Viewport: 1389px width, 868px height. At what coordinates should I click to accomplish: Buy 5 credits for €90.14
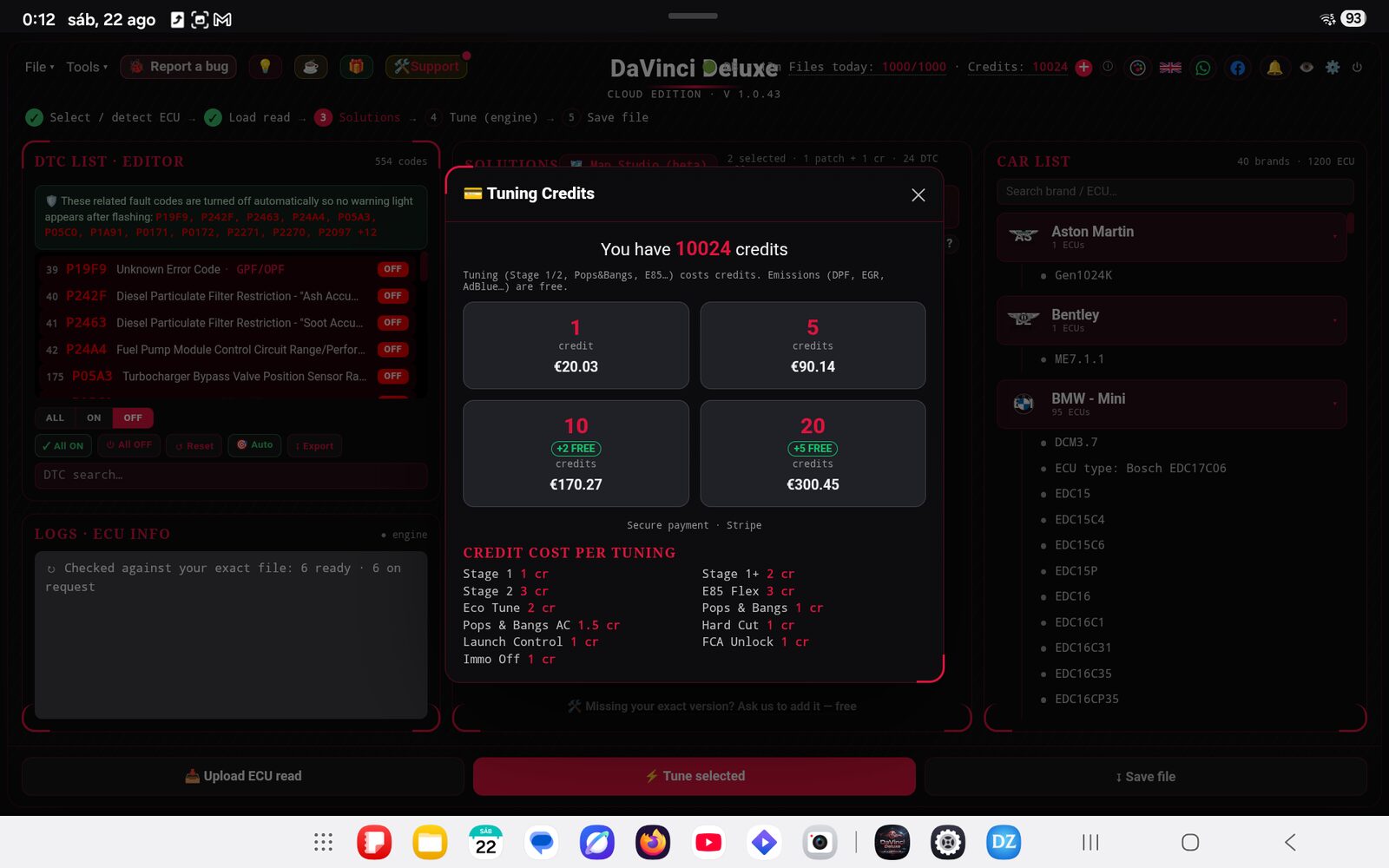point(813,345)
